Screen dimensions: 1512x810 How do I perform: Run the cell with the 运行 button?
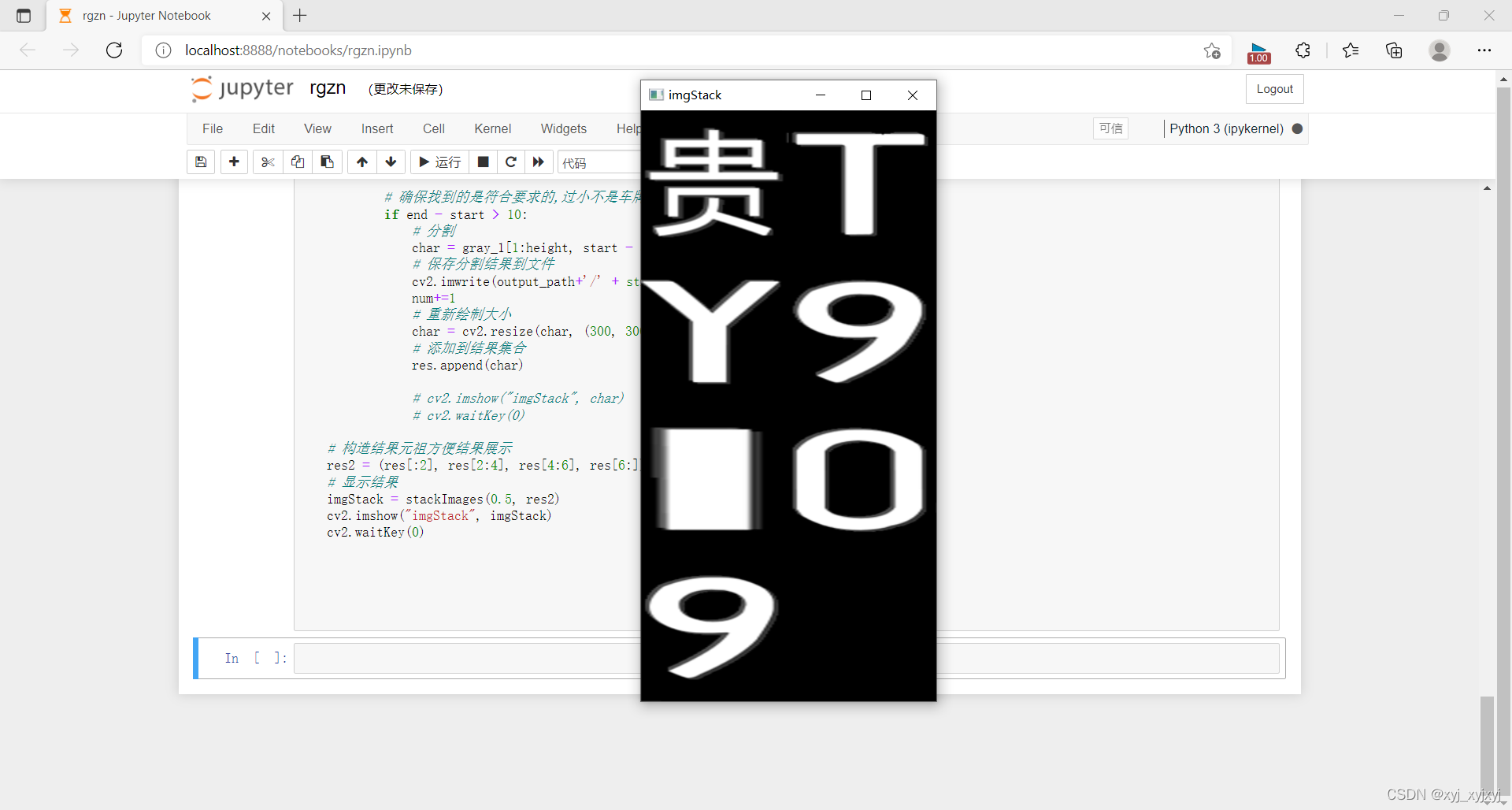(x=440, y=162)
